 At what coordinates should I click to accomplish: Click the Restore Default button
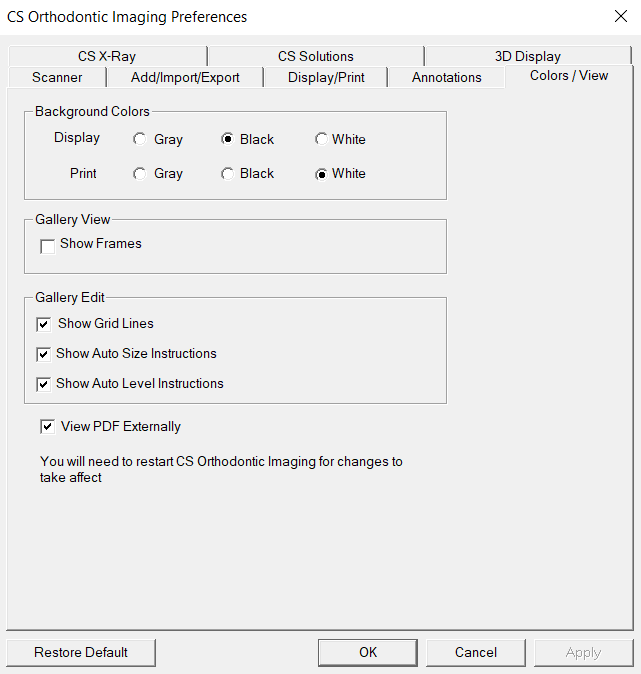[81, 653]
